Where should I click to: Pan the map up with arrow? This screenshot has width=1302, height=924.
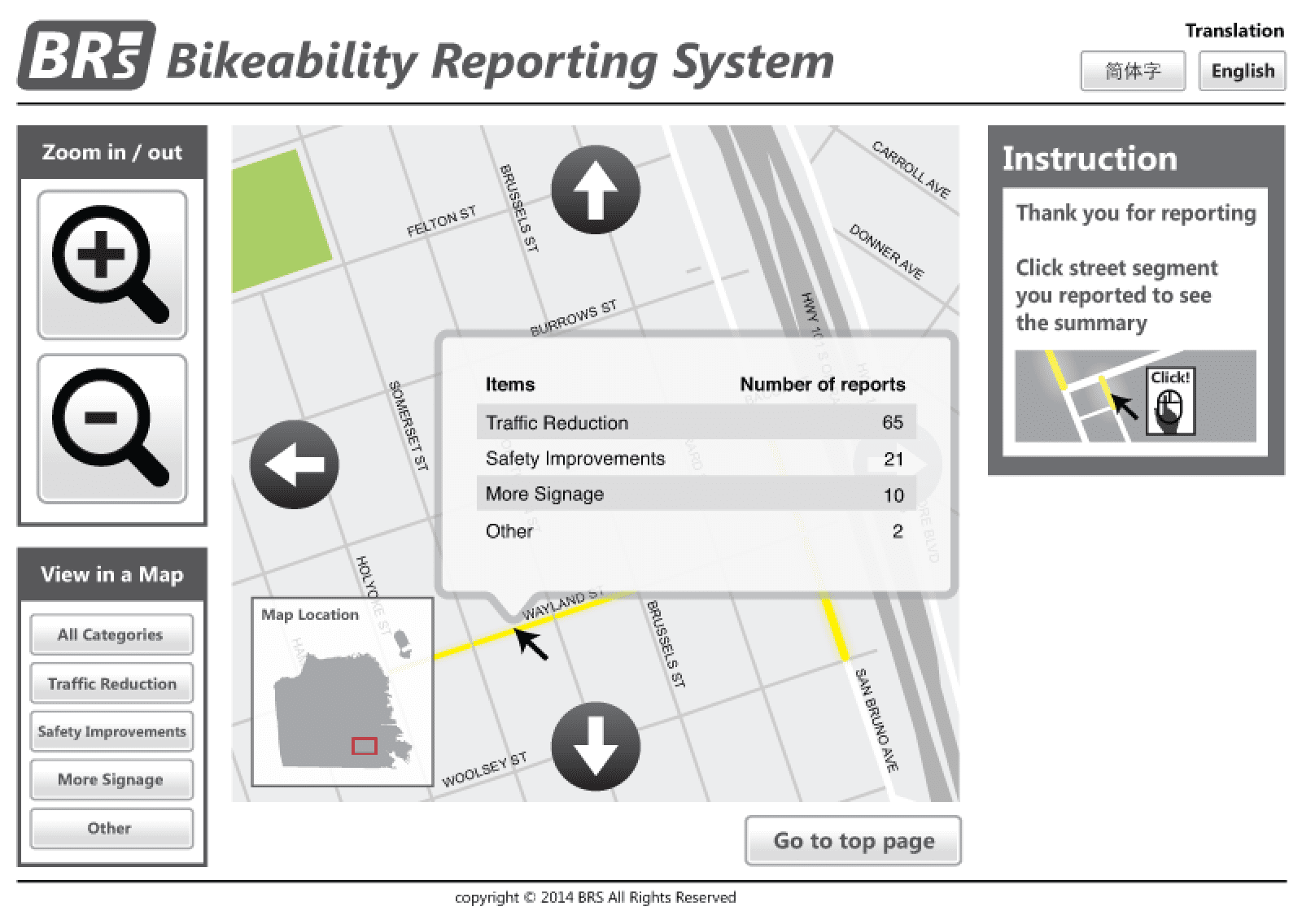pyautogui.click(x=596, y=190)
